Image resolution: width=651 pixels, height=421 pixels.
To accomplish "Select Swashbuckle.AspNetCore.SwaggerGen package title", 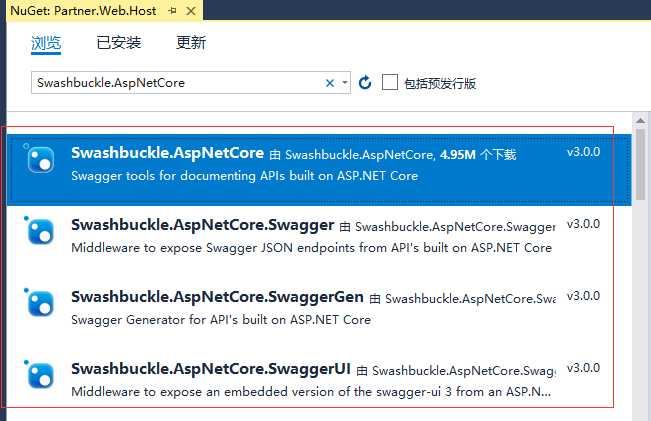I will coord(218,297).
